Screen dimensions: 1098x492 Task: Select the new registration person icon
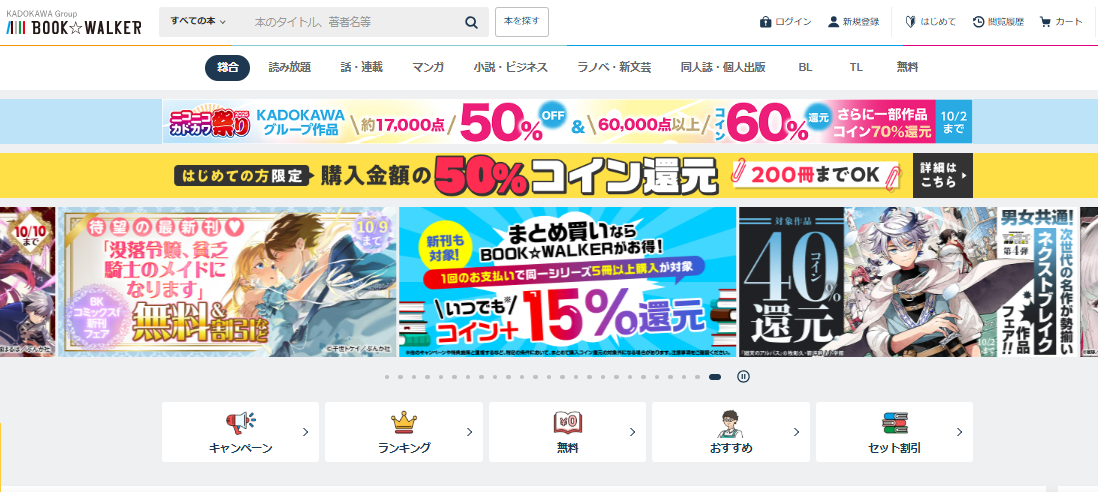point(833,22)
